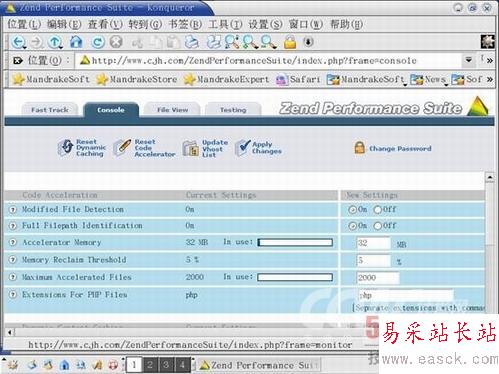Open the 帮助(H) menu

346,24
